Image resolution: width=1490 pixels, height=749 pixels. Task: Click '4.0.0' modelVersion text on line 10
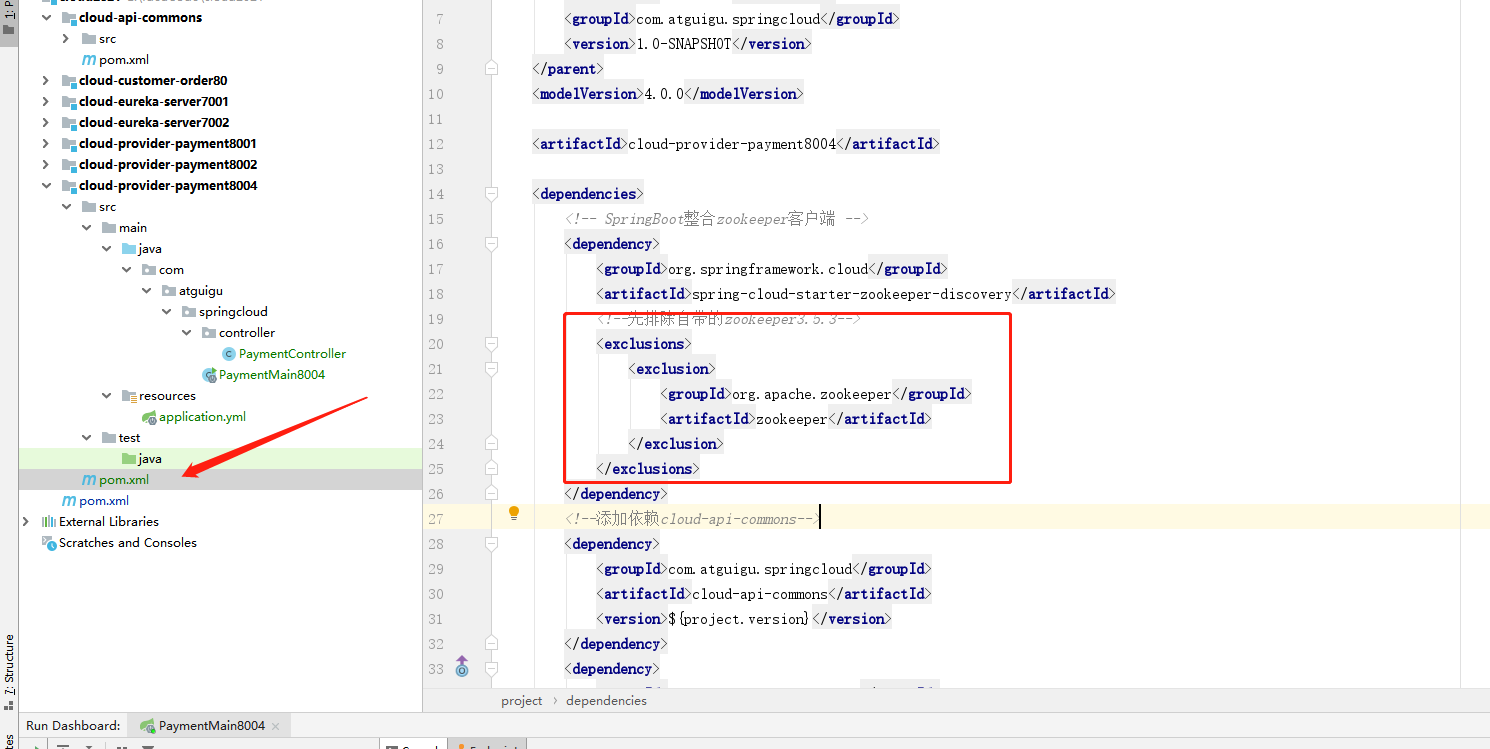point(664,94)
